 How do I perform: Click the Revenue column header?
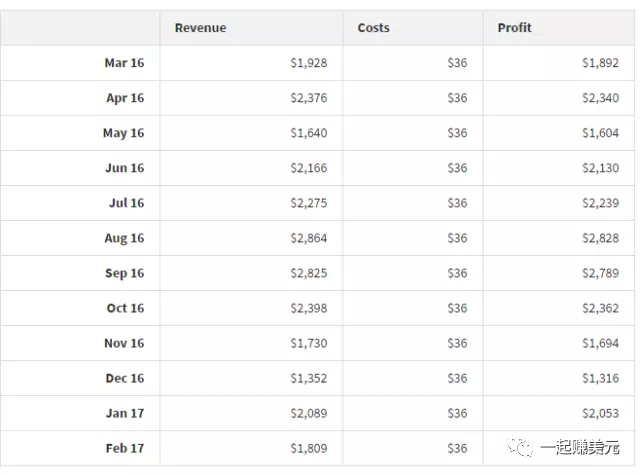coord(200,28)
